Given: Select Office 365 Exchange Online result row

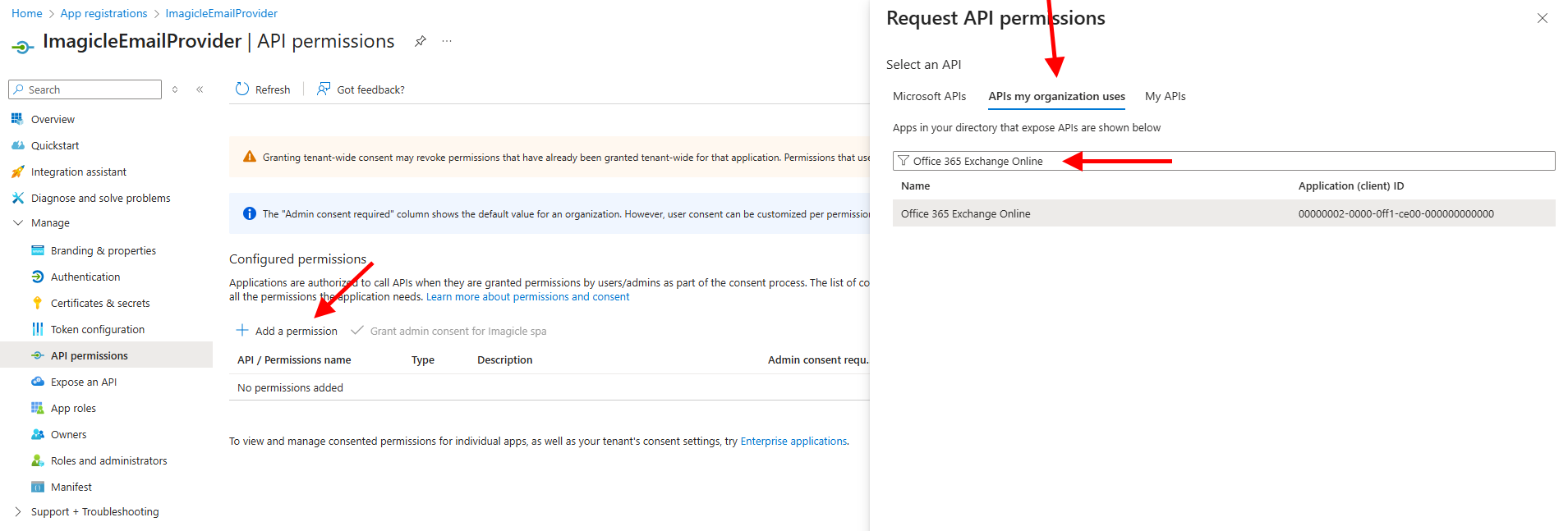Looking at the screenshot, I should click(965, 213).
